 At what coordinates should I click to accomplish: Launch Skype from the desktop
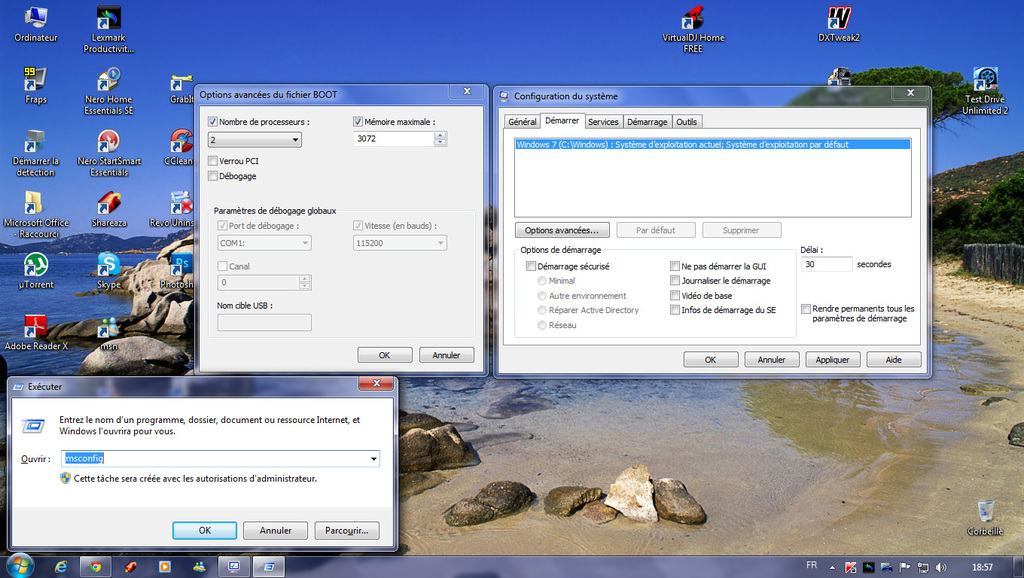[x=109, y=265]
